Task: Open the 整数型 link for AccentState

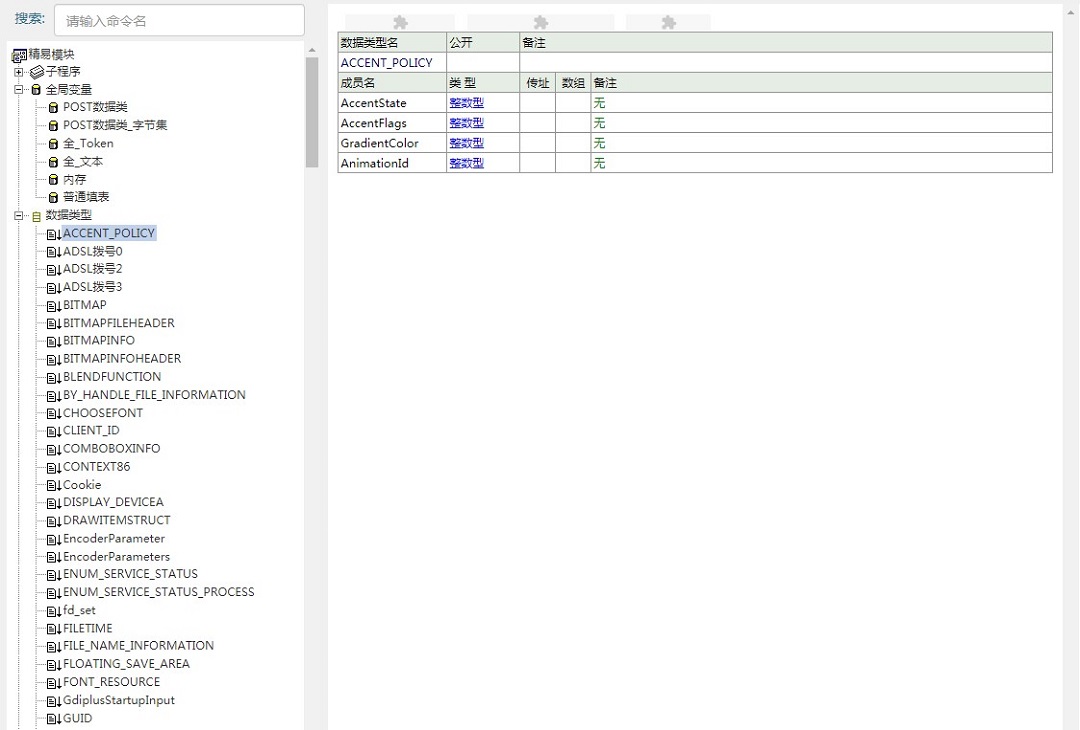Action: pos(466,103)
